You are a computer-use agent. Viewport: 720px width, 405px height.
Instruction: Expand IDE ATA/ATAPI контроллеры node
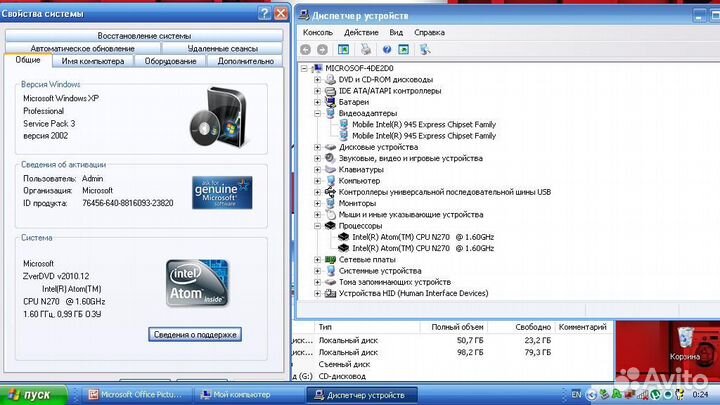317,91
